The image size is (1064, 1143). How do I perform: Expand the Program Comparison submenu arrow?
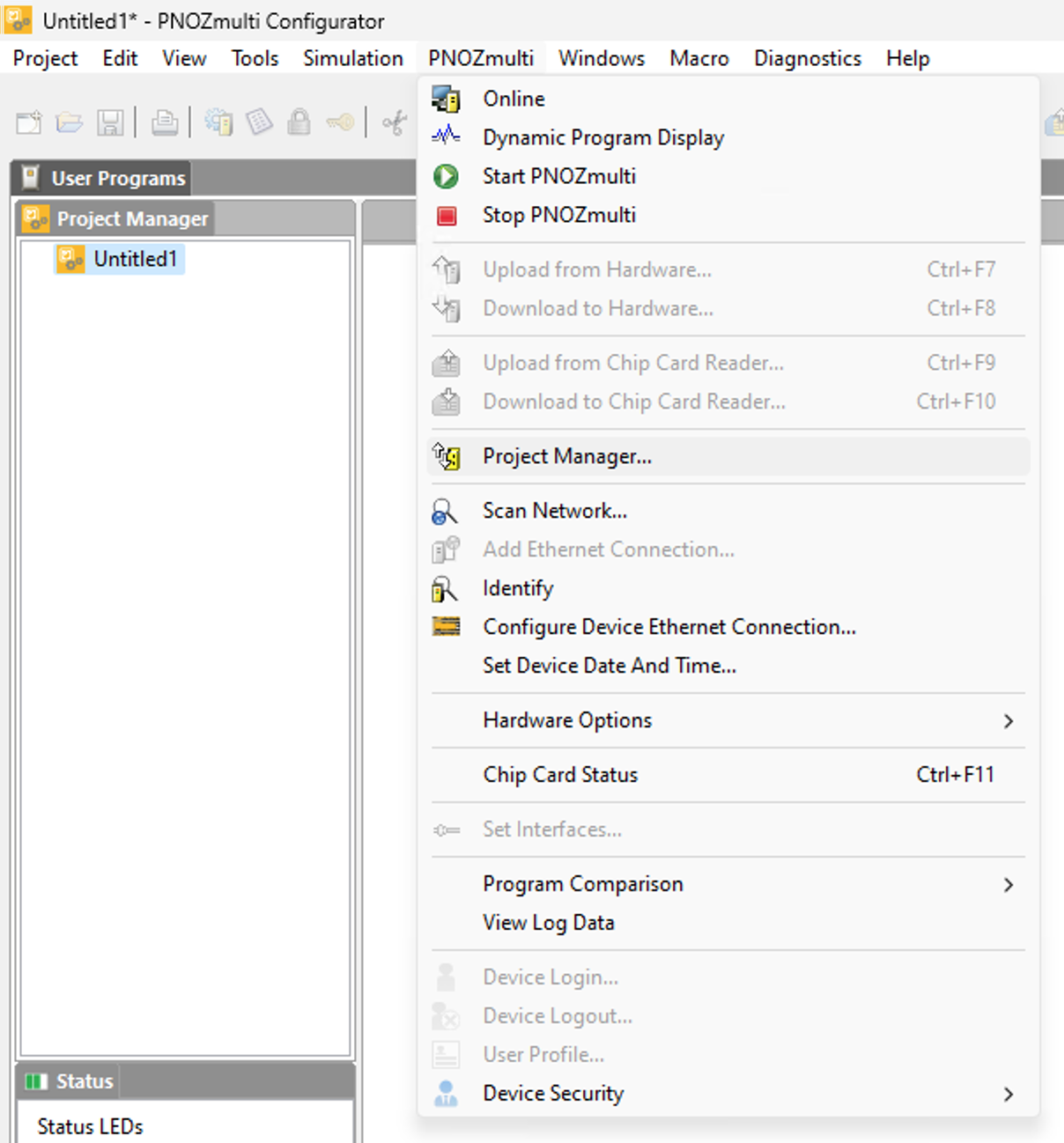[1009, 885]
